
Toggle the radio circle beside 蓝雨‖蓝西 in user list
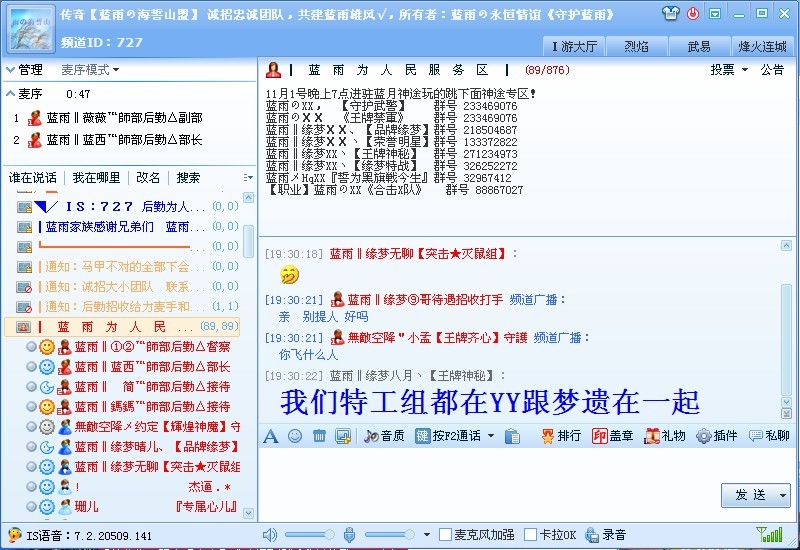coord(31,367)
